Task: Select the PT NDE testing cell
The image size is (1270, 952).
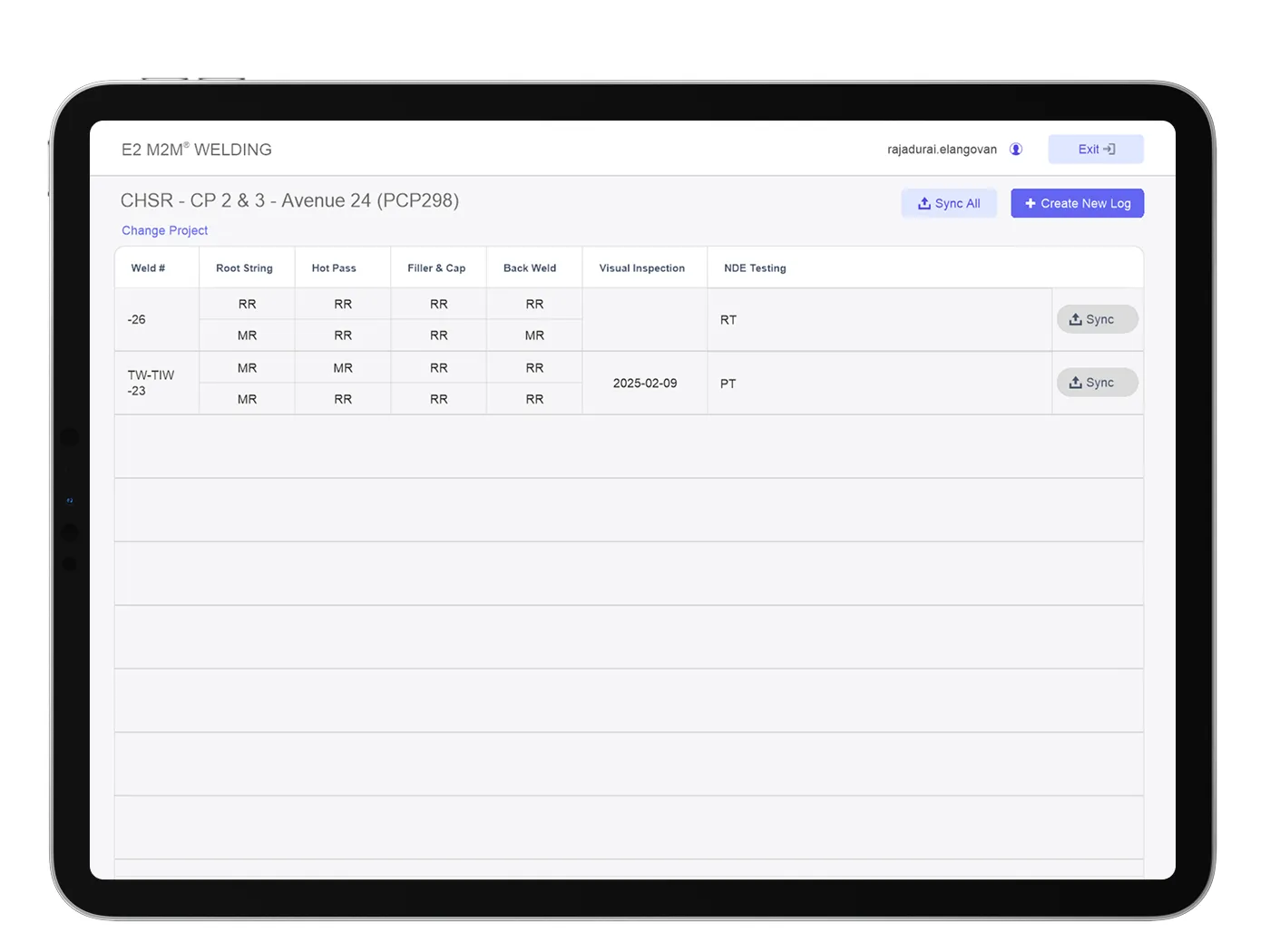Action: click(x=728, y=384)
